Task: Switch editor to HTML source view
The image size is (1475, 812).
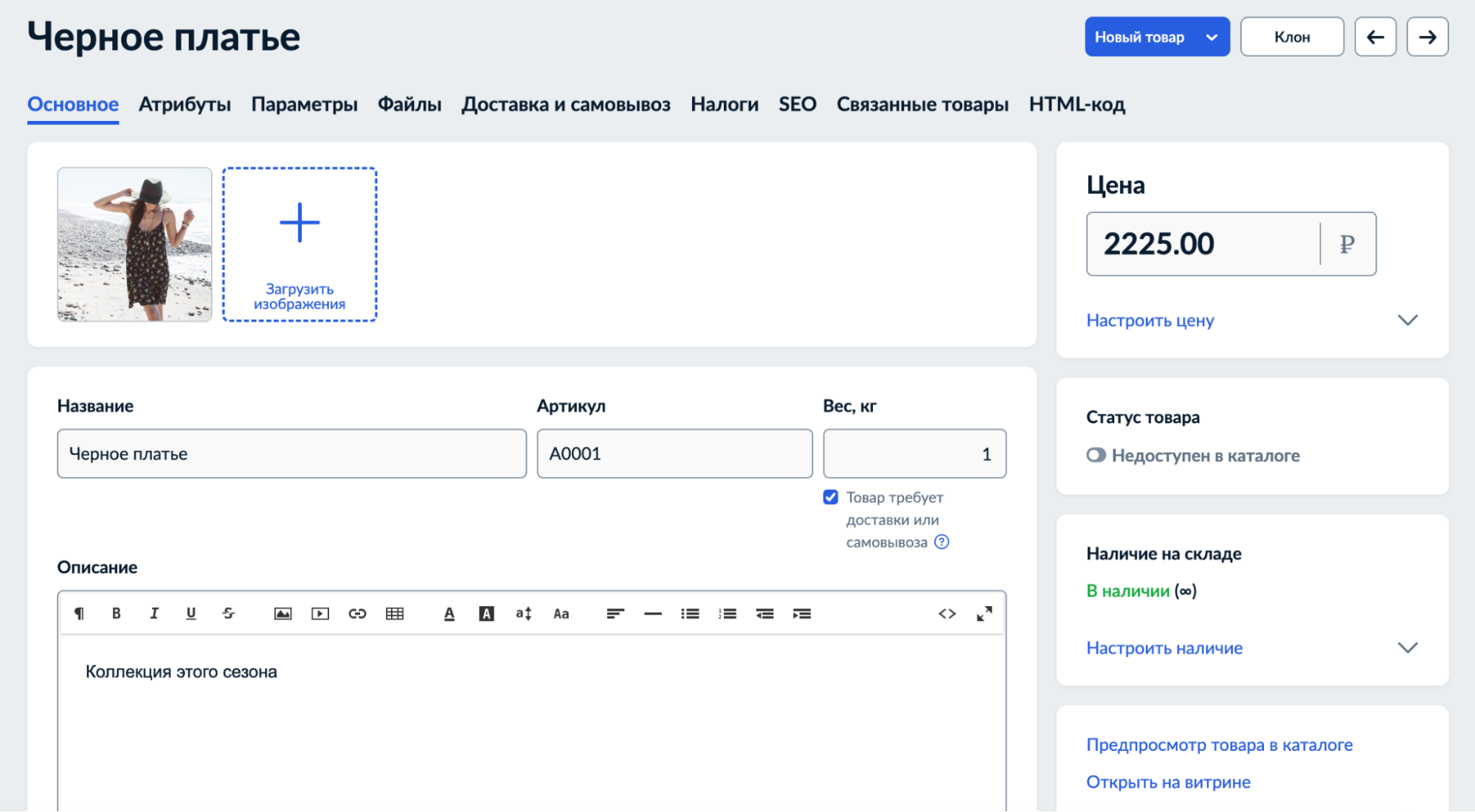Action: 947,614
